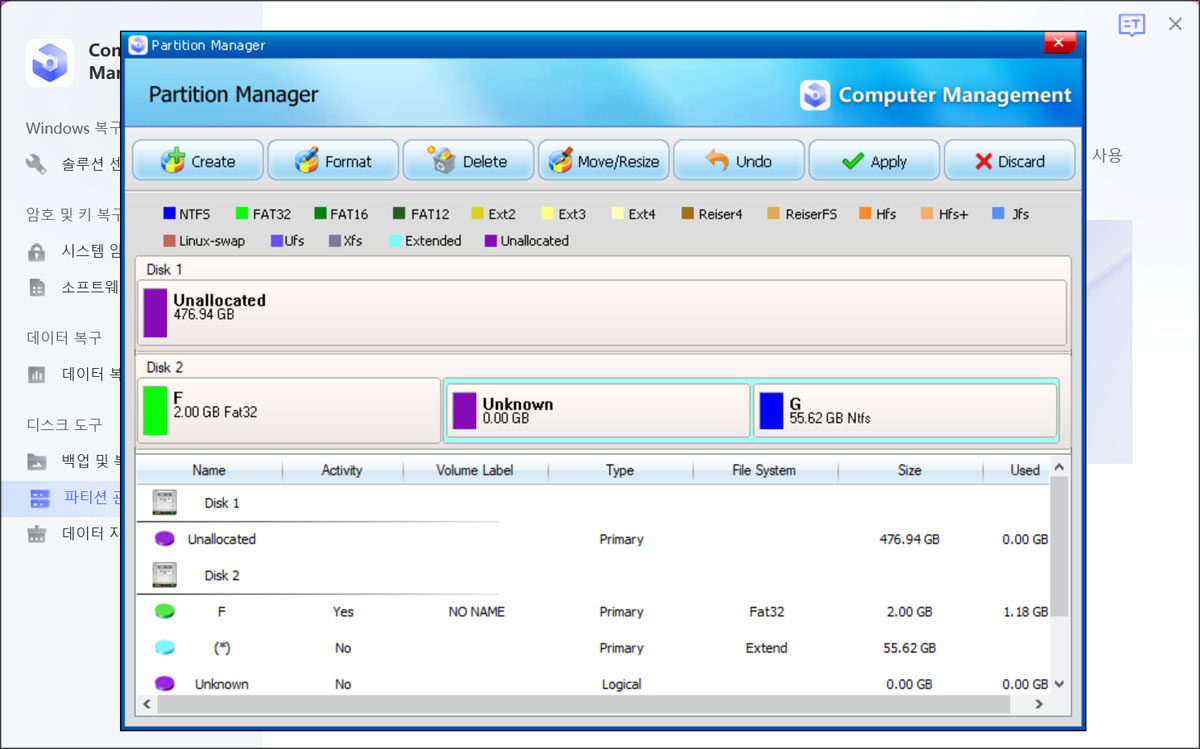Select the F row name in the list
Viewport: 1200px width, 749px height.
[x=222, y=612]
